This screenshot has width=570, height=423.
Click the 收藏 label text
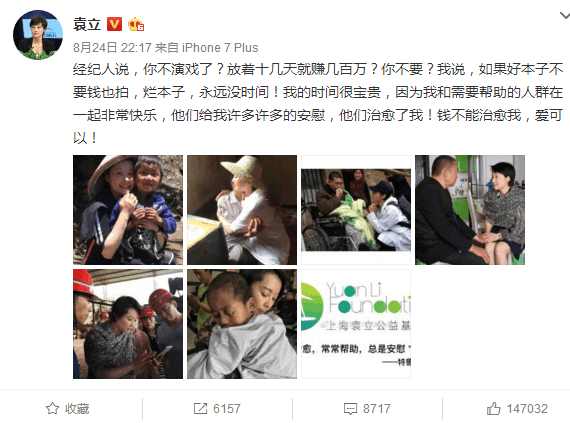pyautogui.click(x=77, y=409)
